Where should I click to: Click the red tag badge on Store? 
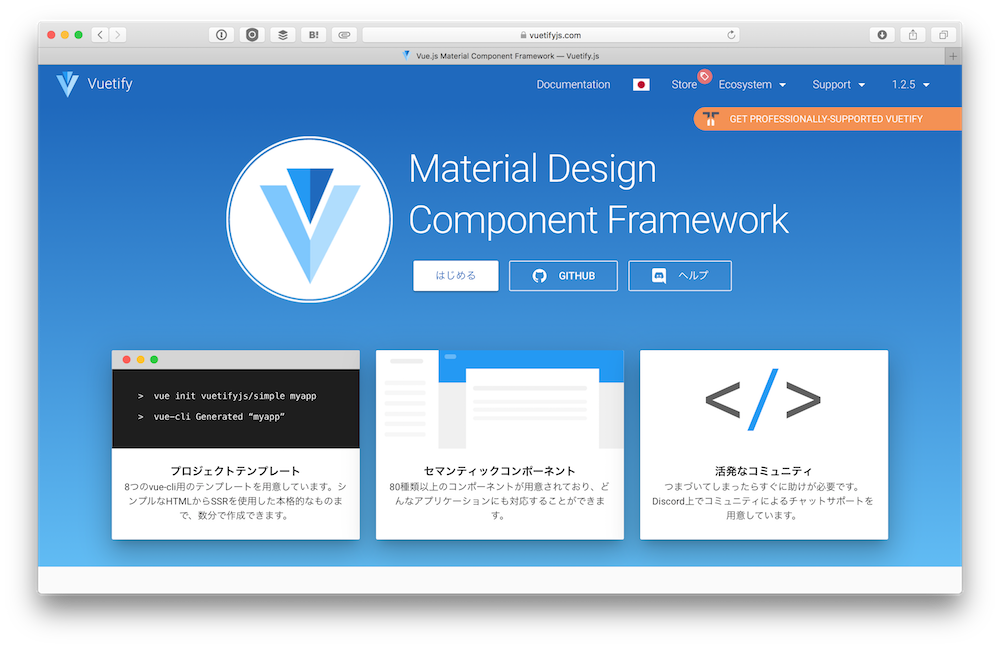click(704, 77)
